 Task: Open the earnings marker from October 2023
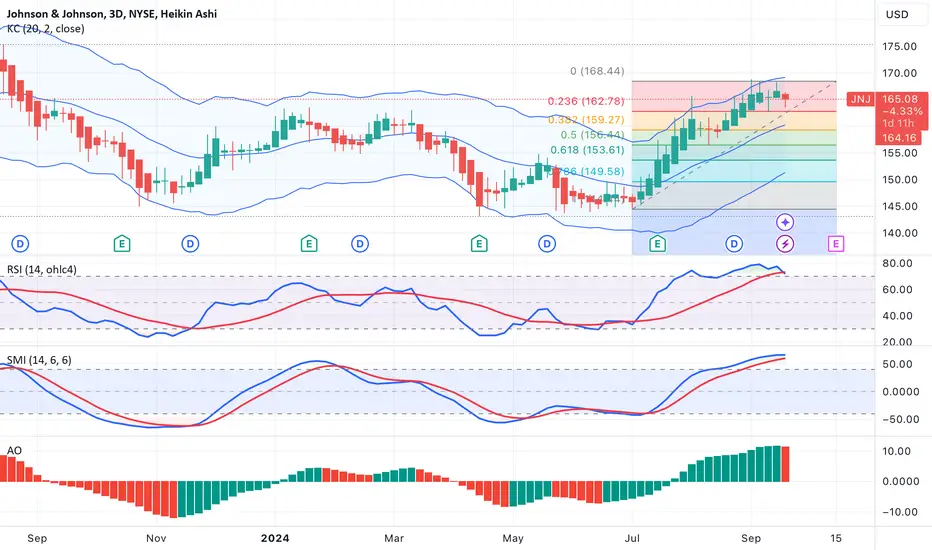coord(122,244)
